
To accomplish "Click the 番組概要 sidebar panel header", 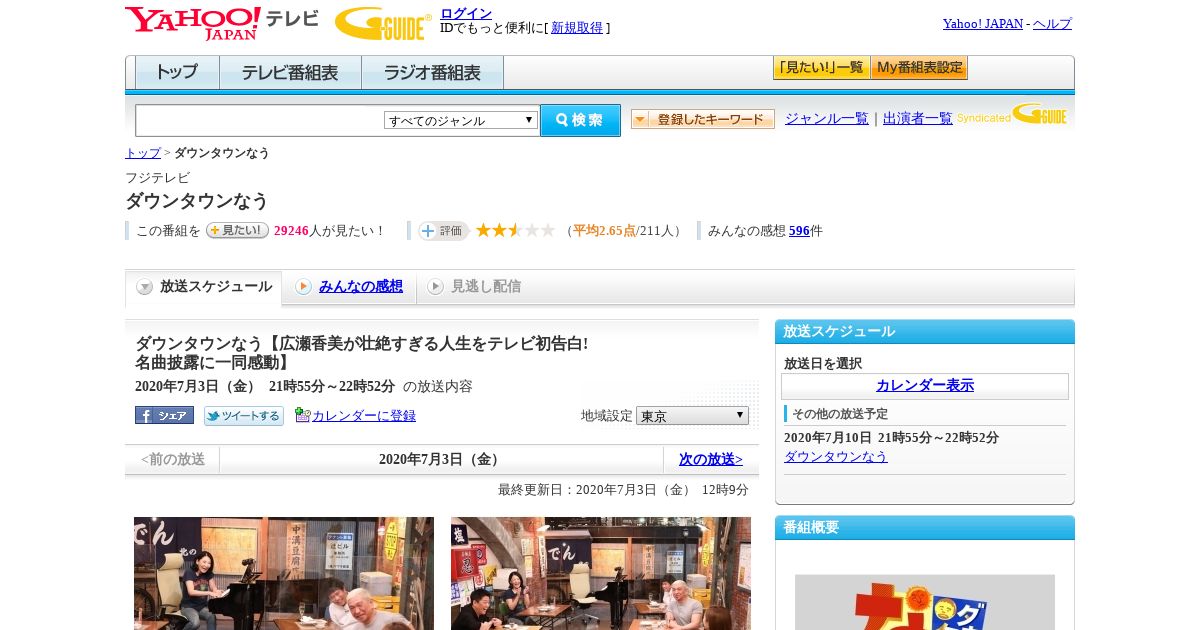I will [925, 528].
